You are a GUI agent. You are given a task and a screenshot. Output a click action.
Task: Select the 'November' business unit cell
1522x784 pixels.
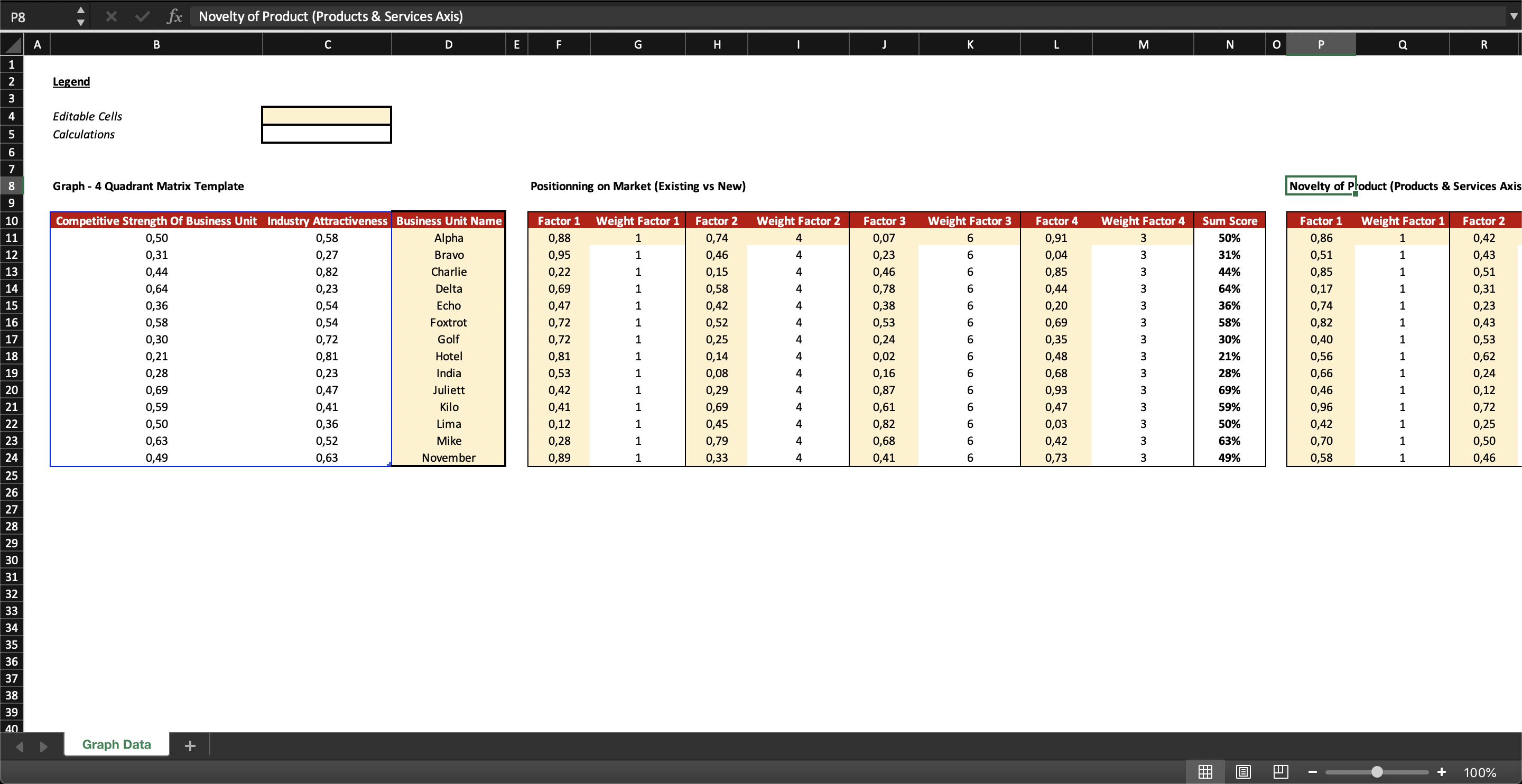(x=449, y=458)
